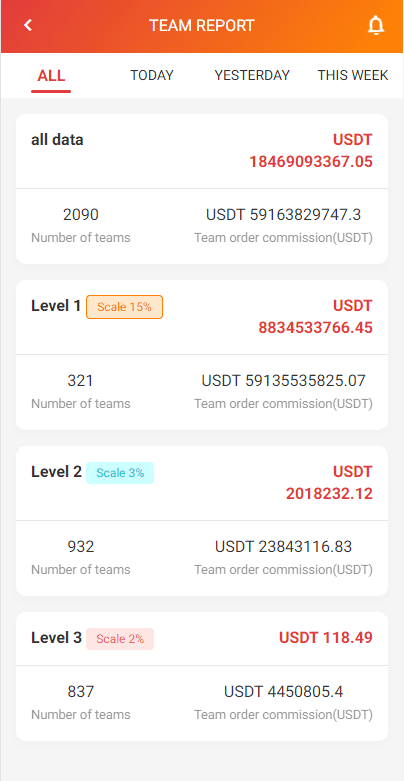Click the all data heading
Viewport: 404px width, 781px height.
pos(57,140)
